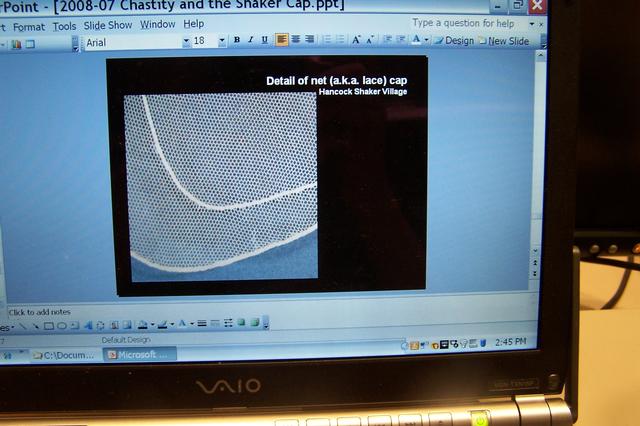Open the Arial font name dropdown
Image resolution: width=640 pixels, height=426 pixels.
click(186, 41)
